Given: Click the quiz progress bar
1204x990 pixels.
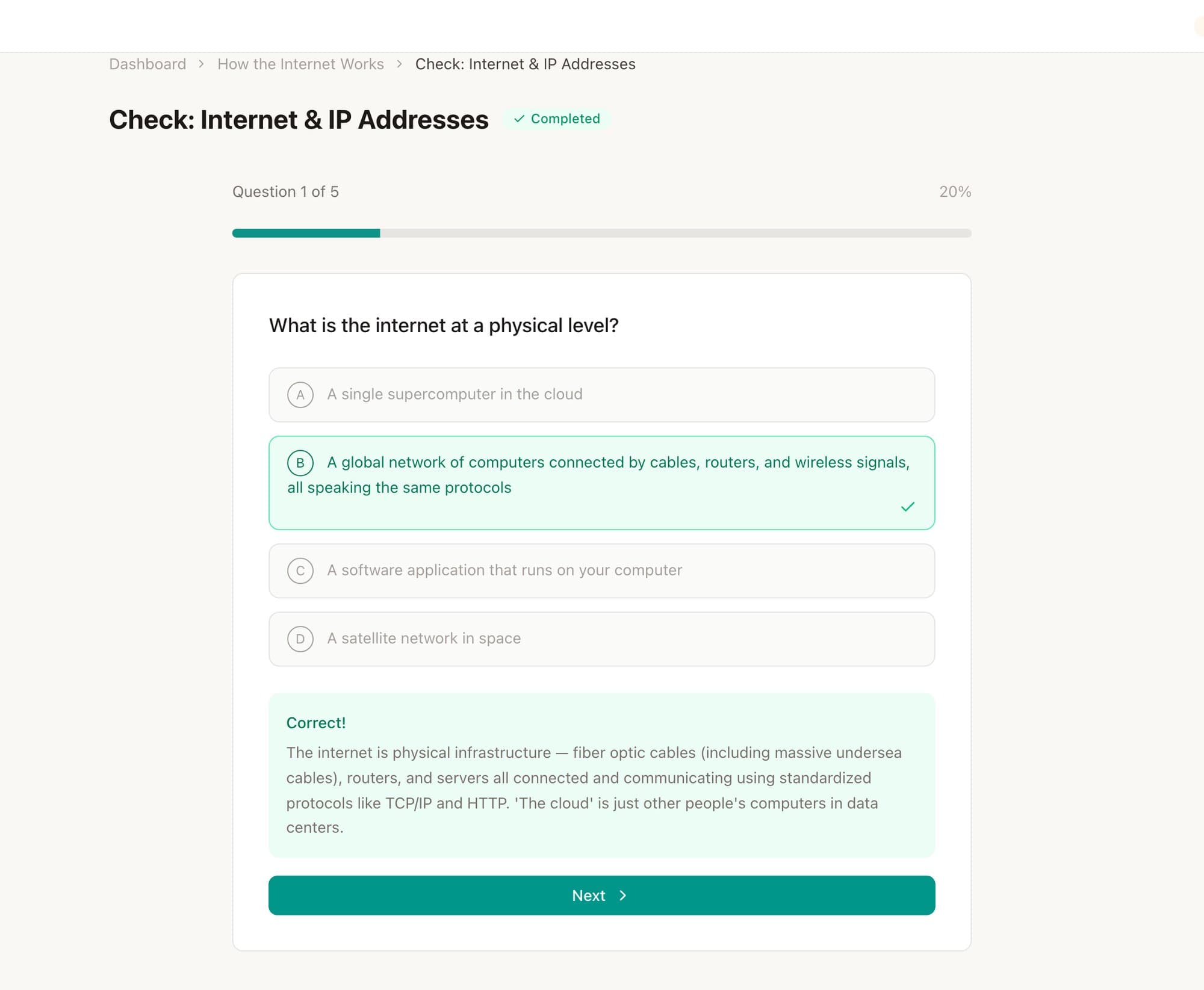Looking at the screenshot, I should [601, 233].
